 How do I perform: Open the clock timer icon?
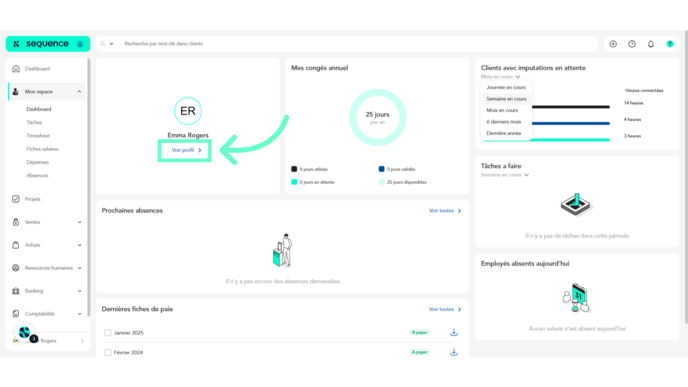point(632,44)
